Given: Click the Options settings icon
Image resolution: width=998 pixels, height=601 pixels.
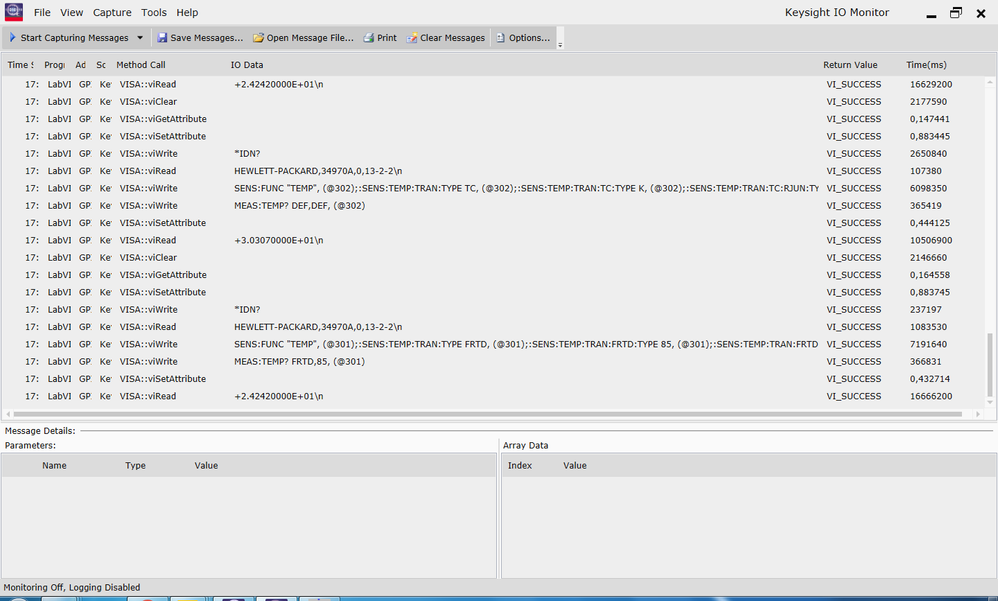Looking at the screenshot, I should point(501,38).
